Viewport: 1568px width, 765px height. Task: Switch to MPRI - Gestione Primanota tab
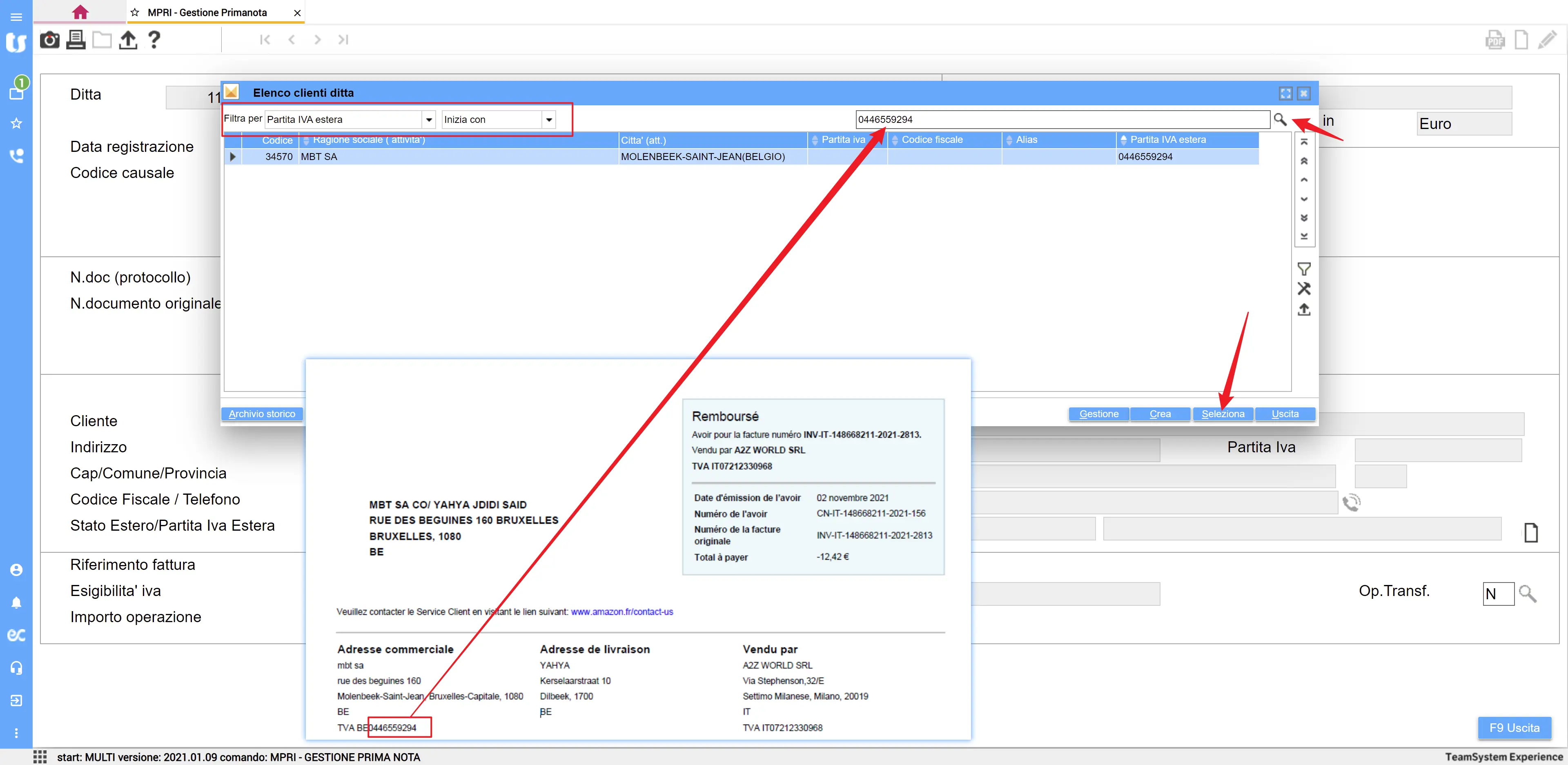click(x=207, y=13)
